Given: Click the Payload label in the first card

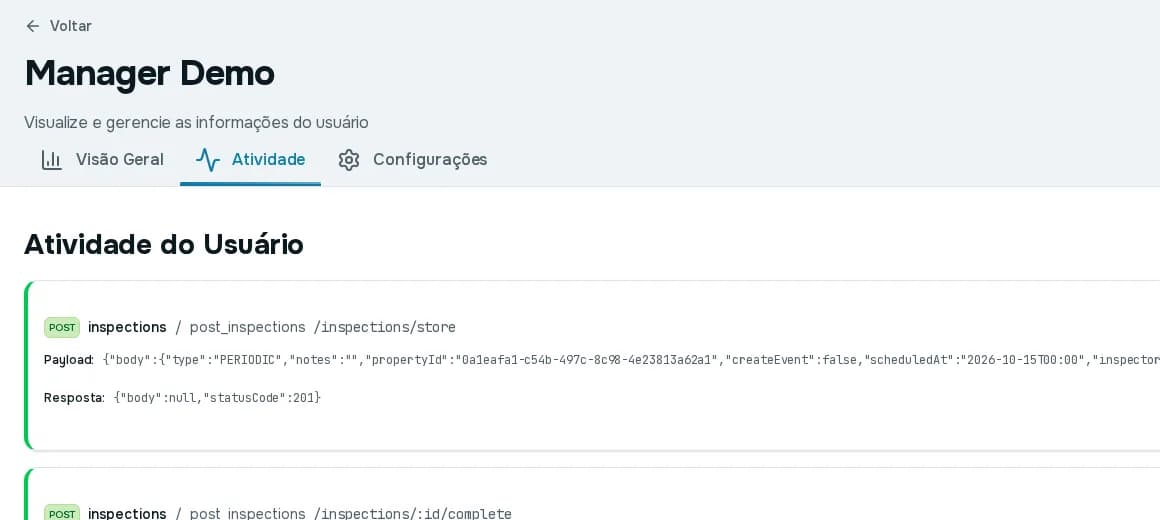Looking at the screenshot, I should 69,360.
